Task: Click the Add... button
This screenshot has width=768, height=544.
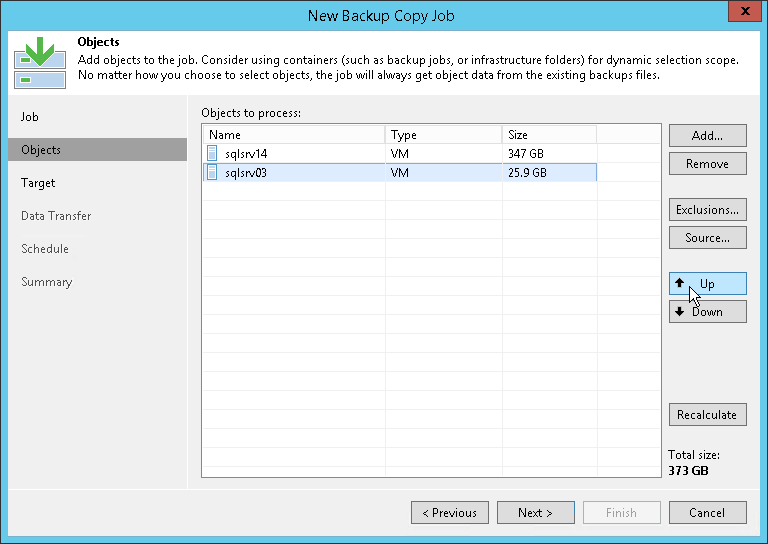Action: point(708,135)
